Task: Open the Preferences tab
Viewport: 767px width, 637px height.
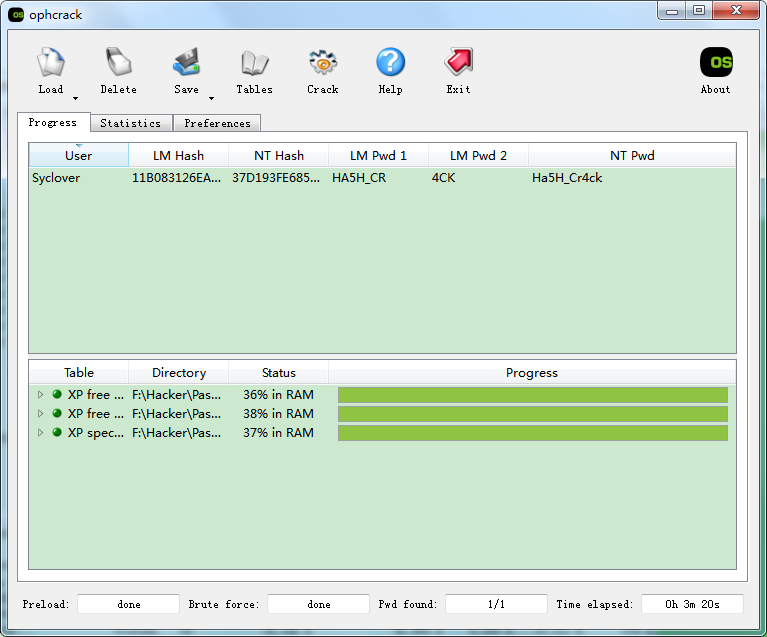Action: 217,123
